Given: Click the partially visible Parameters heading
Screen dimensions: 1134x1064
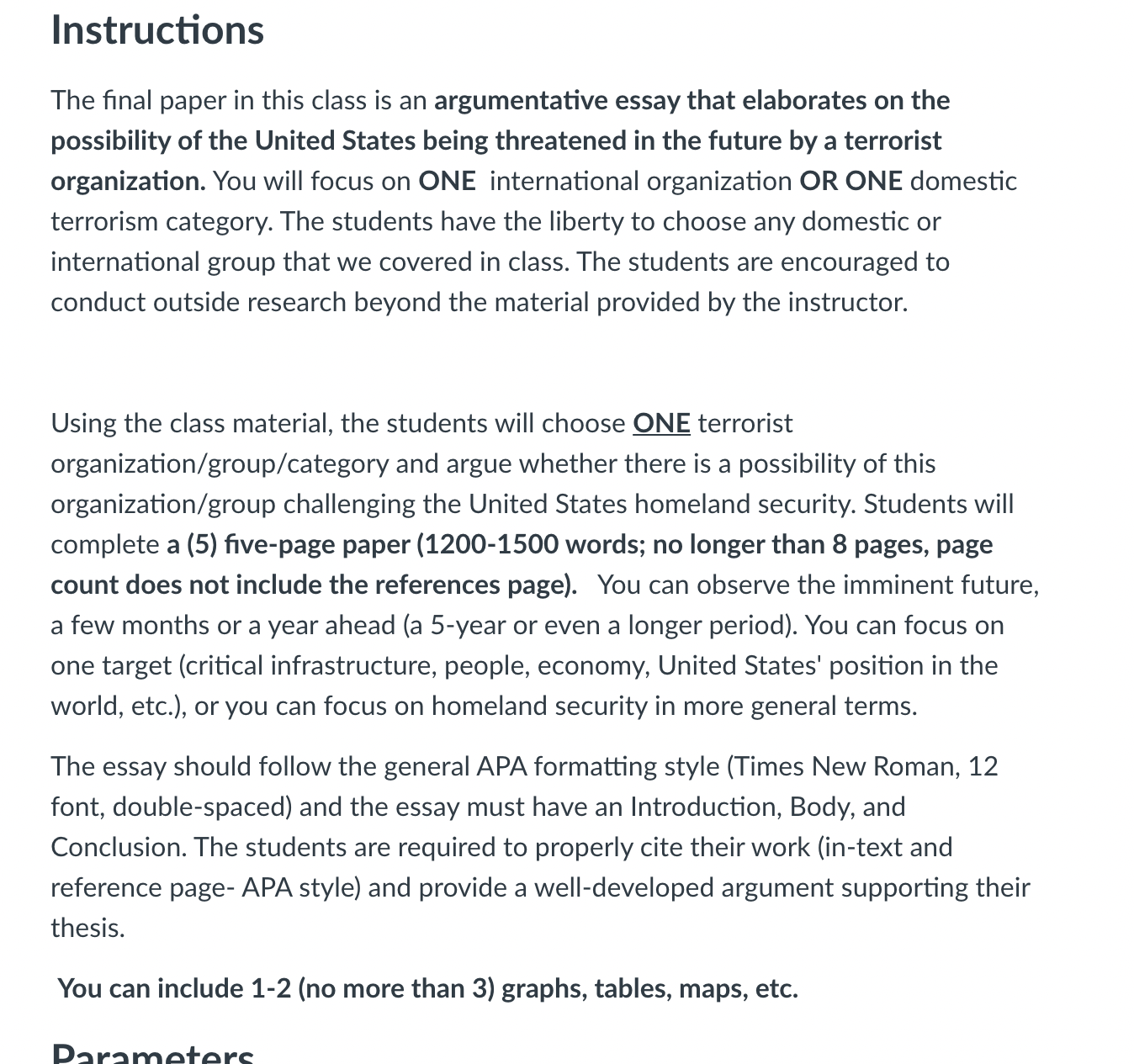Looking at the screenshot, I should [152, 1052].
